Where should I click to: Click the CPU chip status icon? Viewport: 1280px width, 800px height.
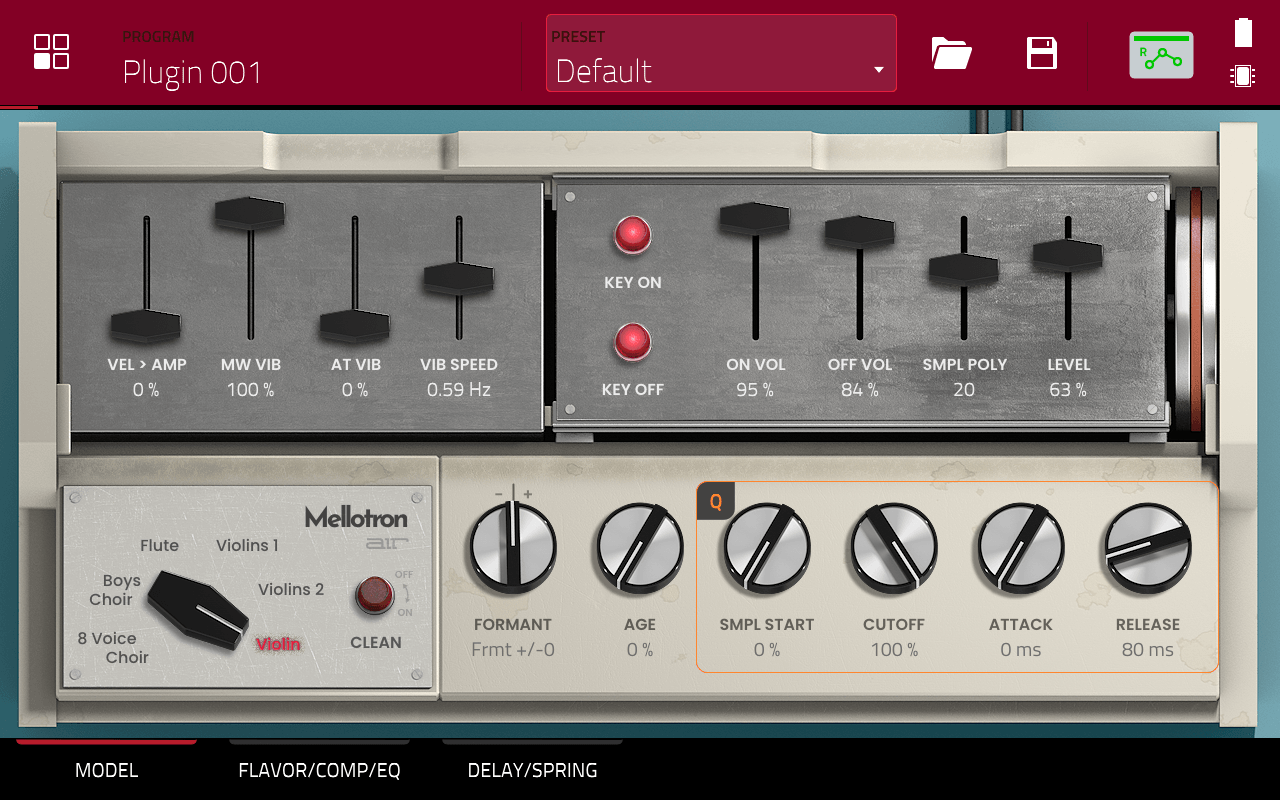coord(1243,76)
